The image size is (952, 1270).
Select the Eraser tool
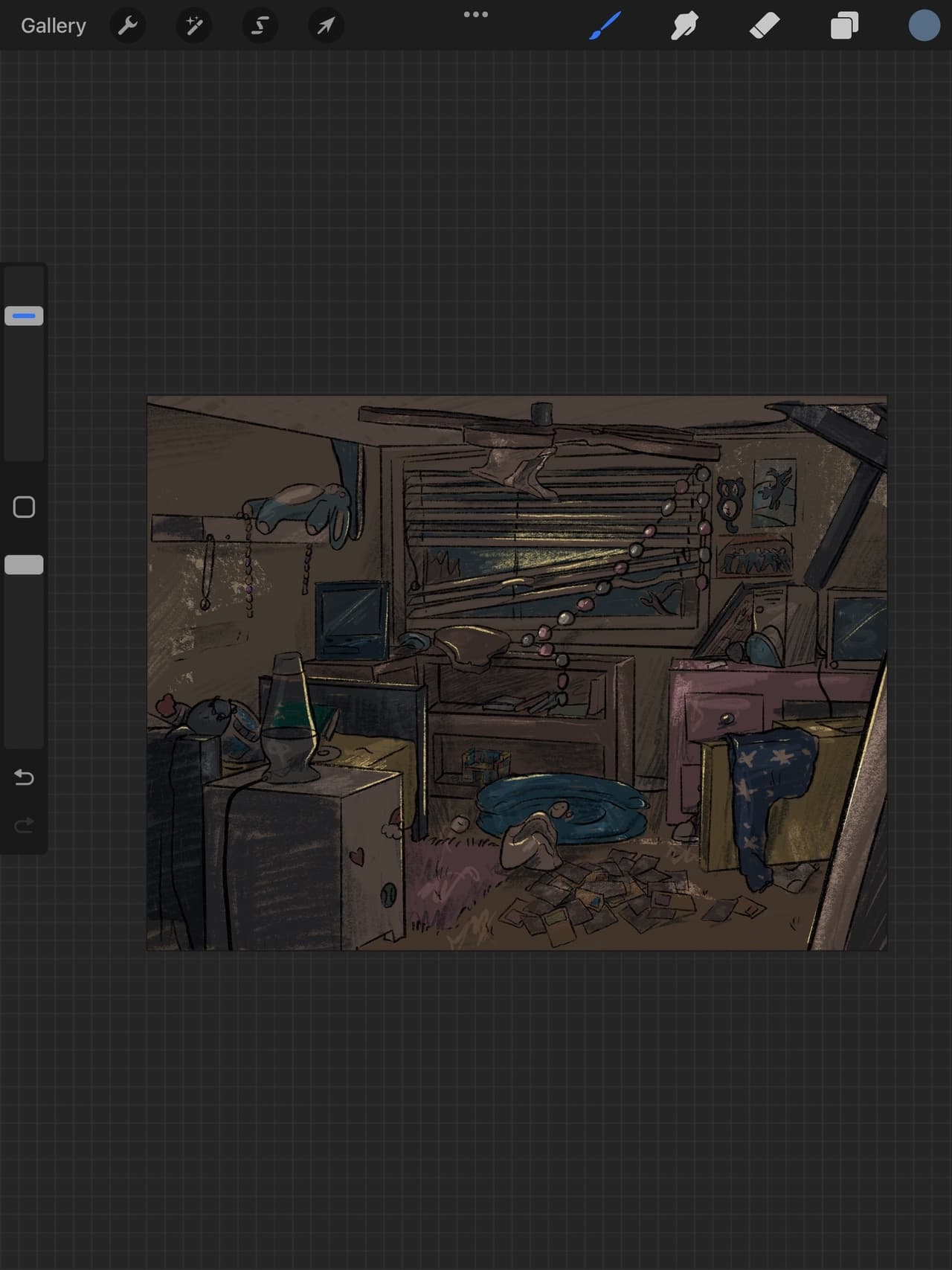pyautogui.click(x=764, y=26)
